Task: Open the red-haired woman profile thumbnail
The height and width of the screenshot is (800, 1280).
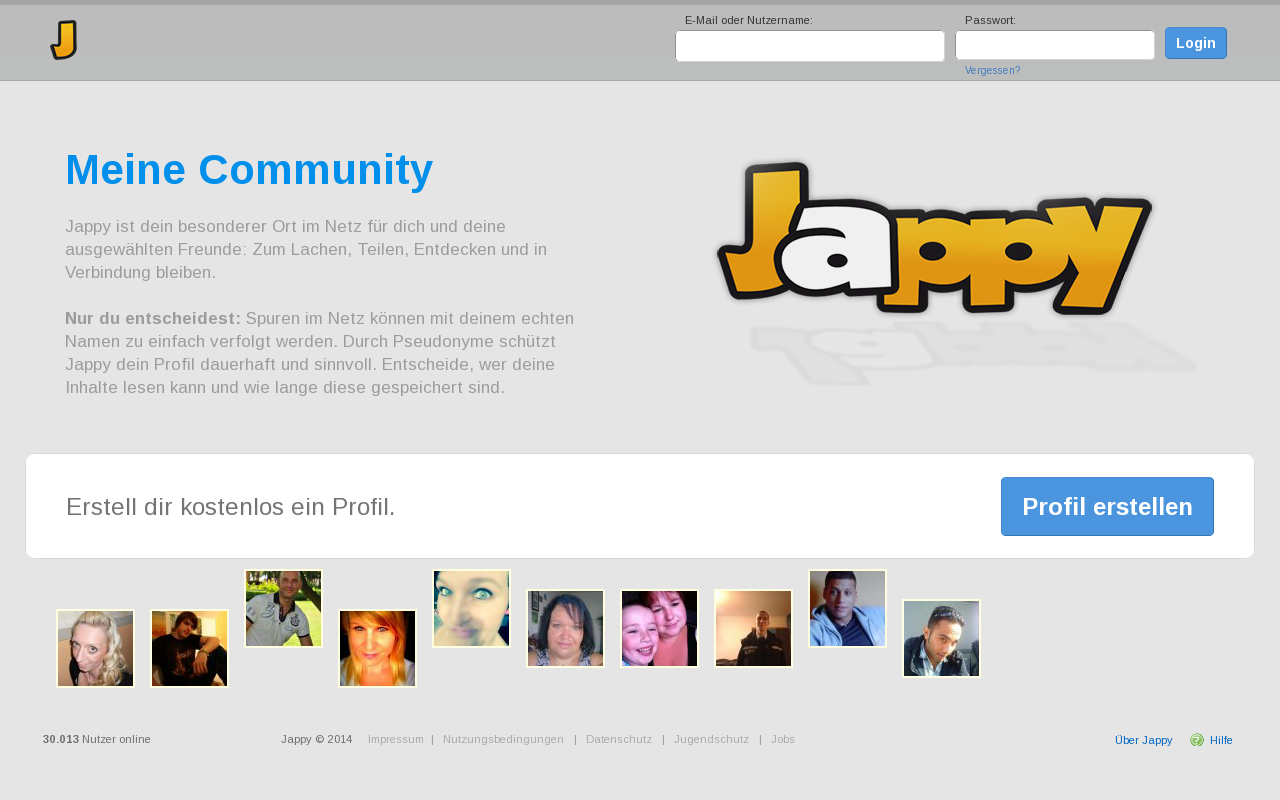Action: click(x=377, y=648)
